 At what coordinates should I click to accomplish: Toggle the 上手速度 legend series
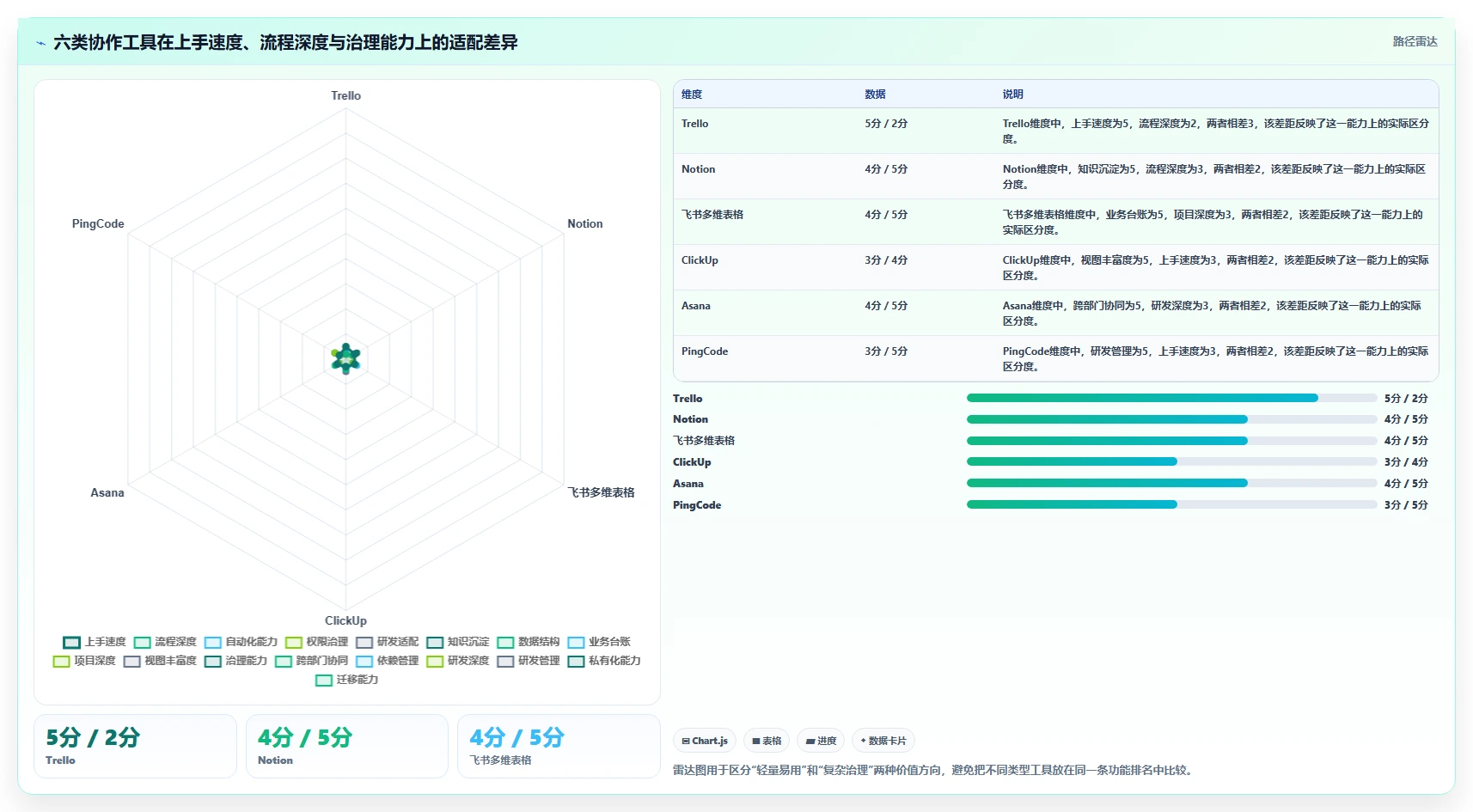95,642
